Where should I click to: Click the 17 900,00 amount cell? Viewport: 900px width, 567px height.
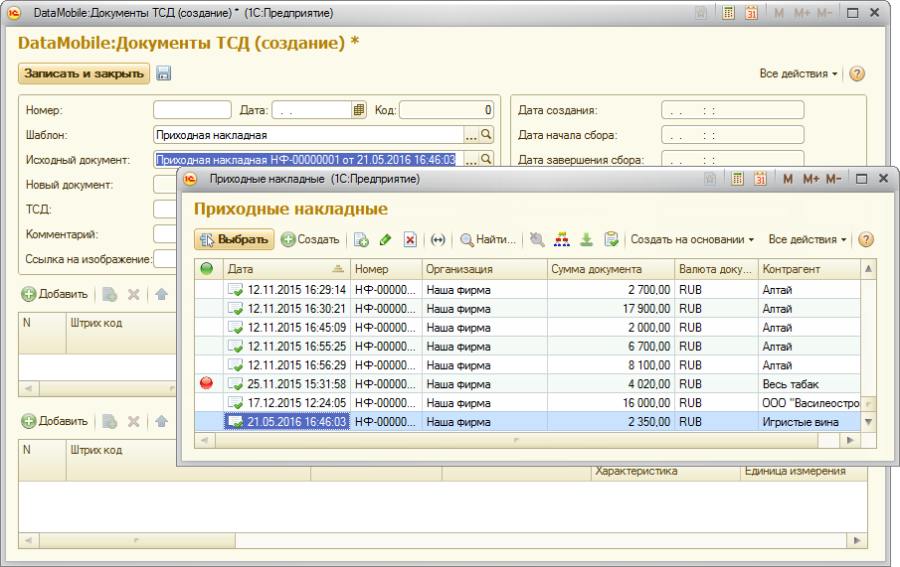pyautogui.click(x=611, y=309)
